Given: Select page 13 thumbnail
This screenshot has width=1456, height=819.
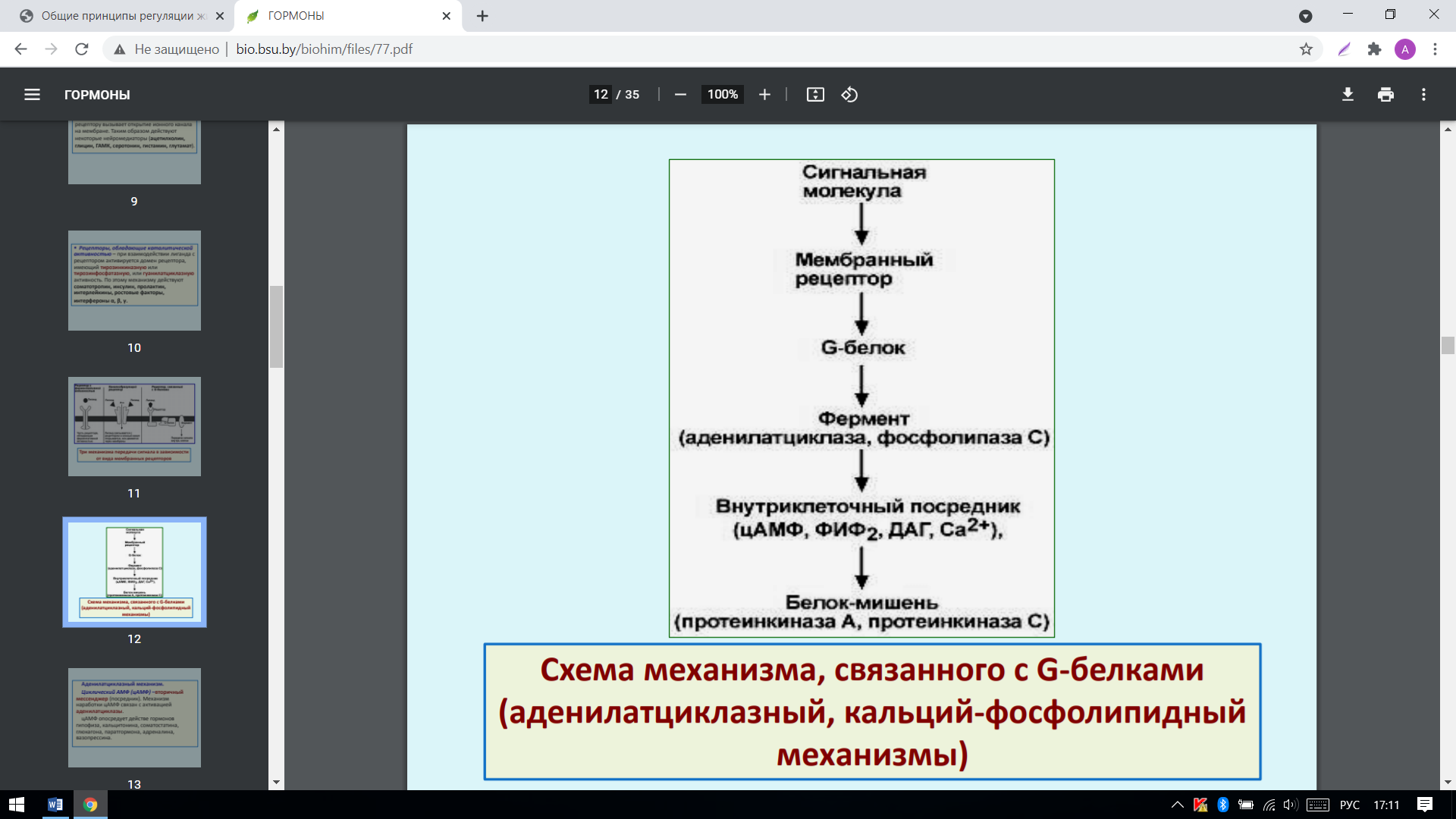Looking at the screenshot, I should pos(134,717).
